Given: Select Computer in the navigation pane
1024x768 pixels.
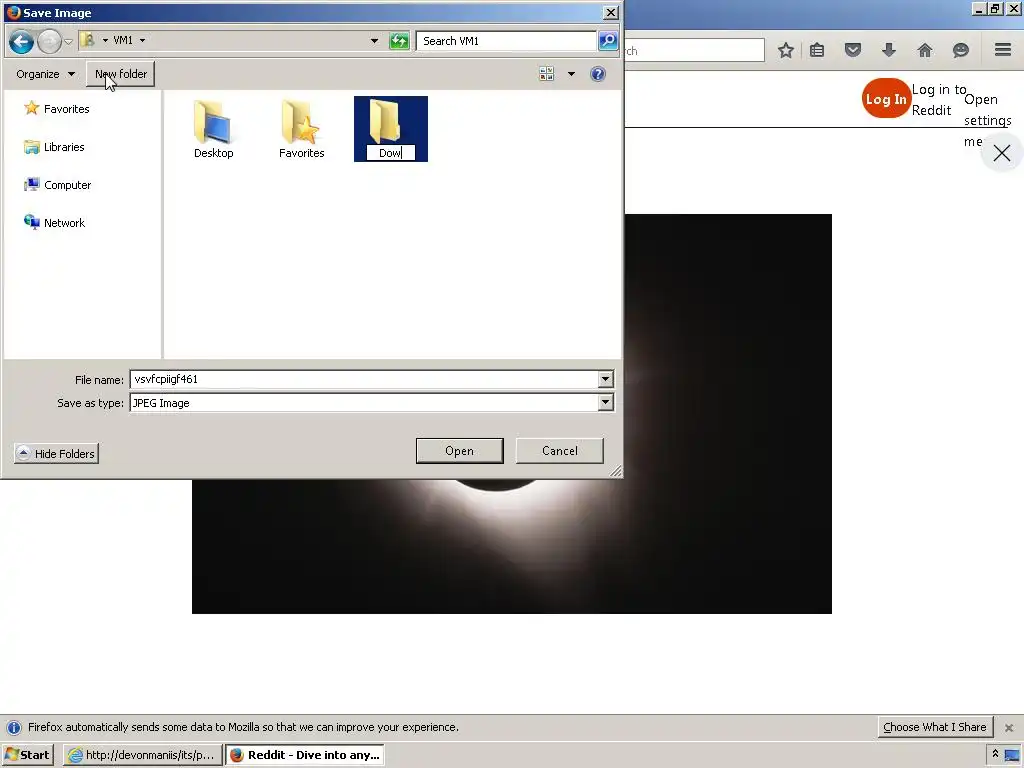Looking at the screenshot, I should (57, 185).
